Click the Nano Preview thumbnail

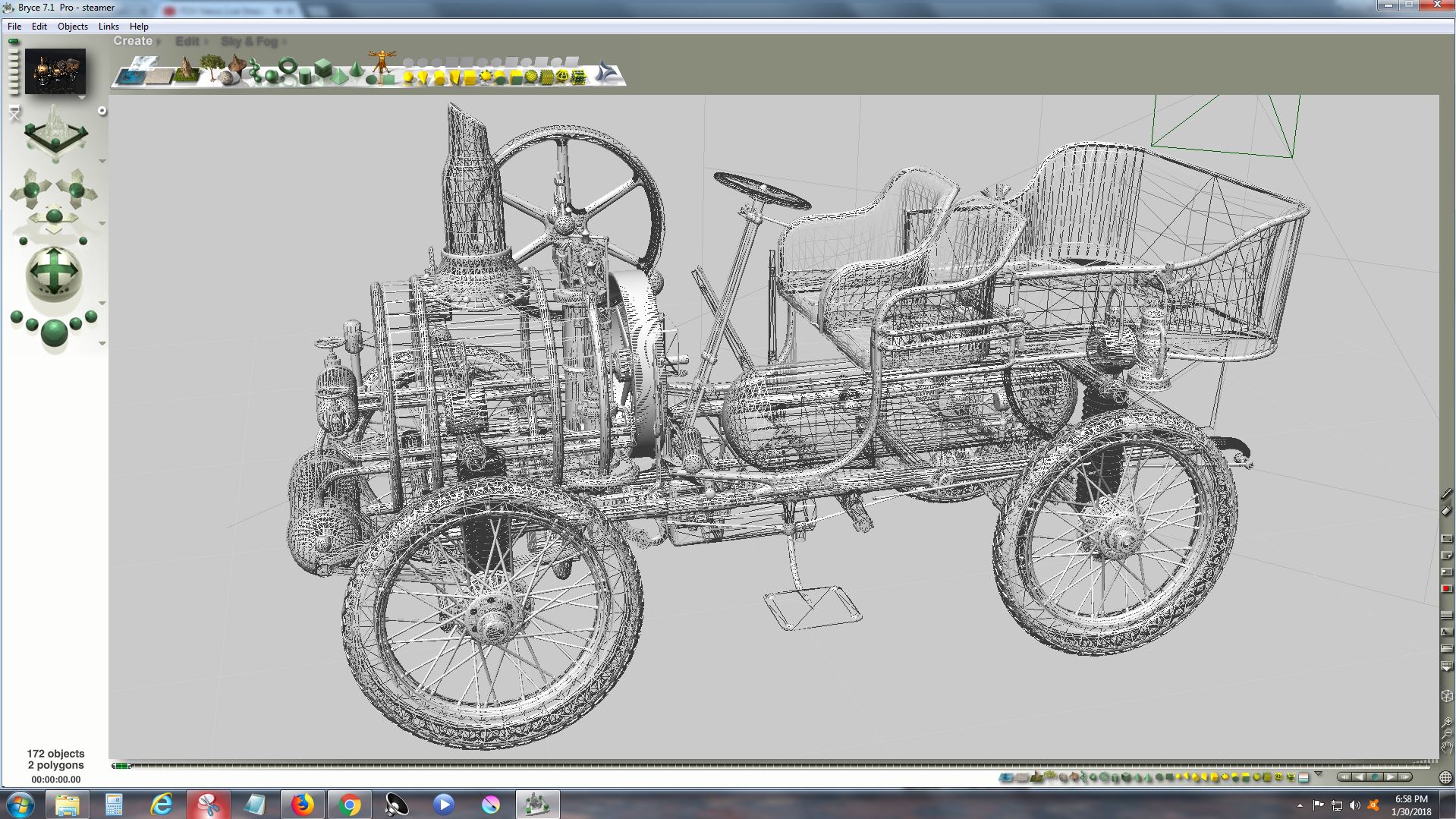(x=55, y=71)
